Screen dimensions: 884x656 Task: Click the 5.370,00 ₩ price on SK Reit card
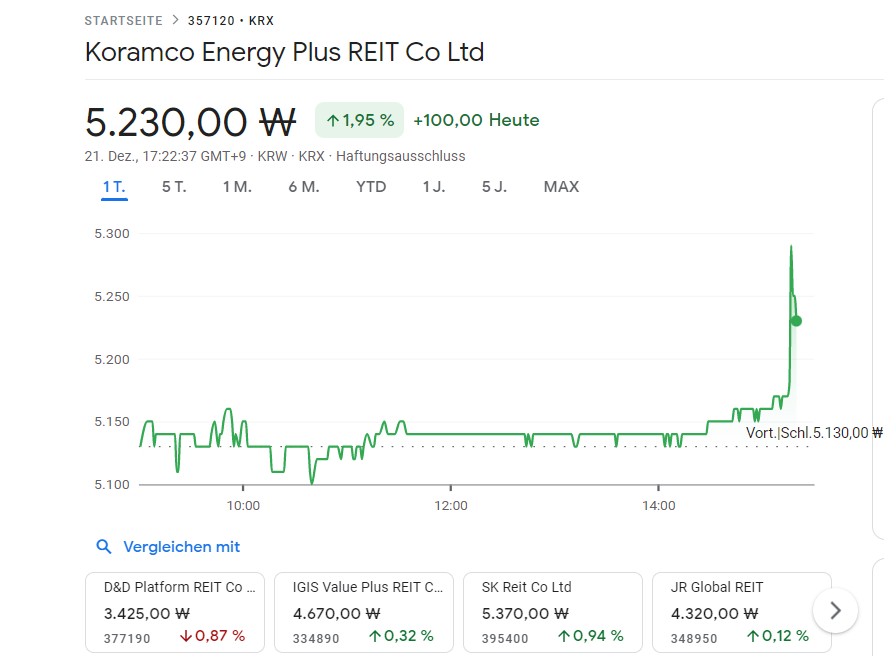click(525, 613)
